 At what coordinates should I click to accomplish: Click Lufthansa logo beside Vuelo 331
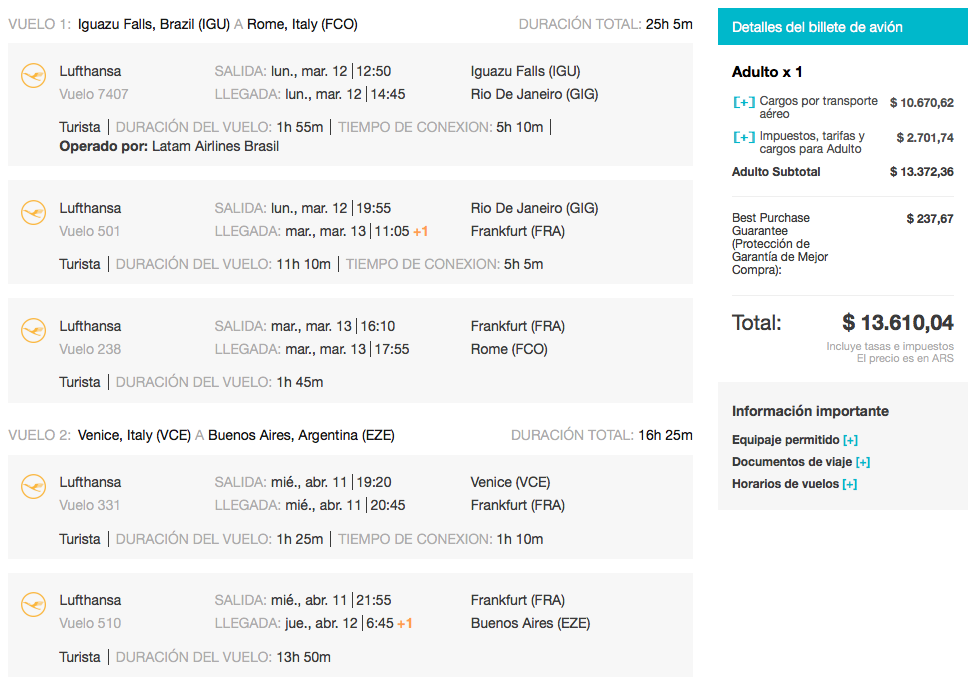(x=34, y=487)
